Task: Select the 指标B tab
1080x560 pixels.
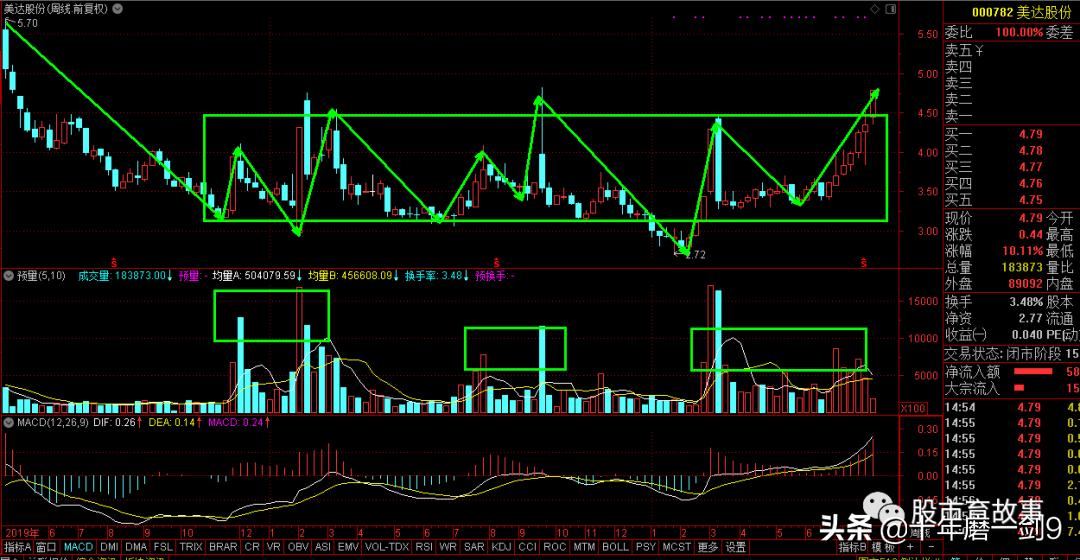Action: point(853,547)
